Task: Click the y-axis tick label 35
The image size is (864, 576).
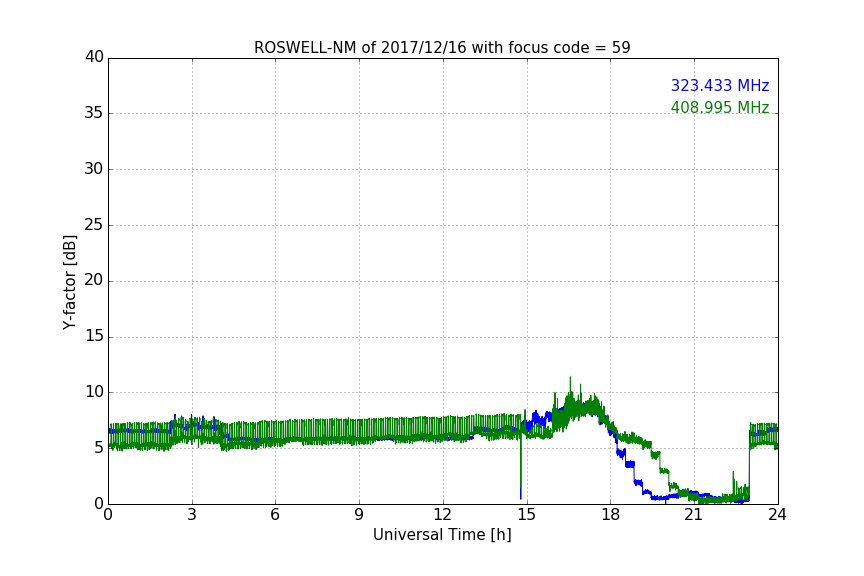Action: (94, 113)
